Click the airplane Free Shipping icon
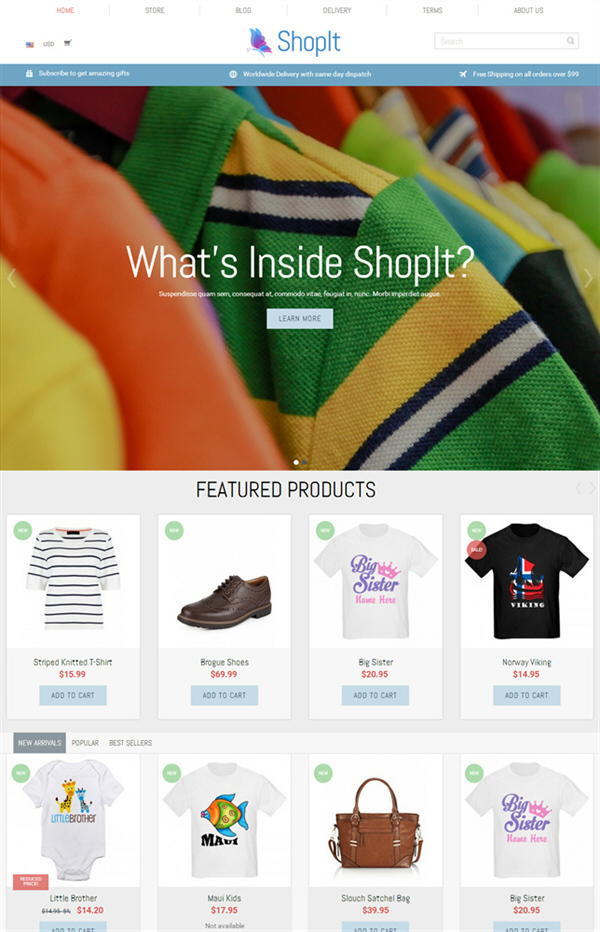Screen dimensions: 600x932 [463, 74]
